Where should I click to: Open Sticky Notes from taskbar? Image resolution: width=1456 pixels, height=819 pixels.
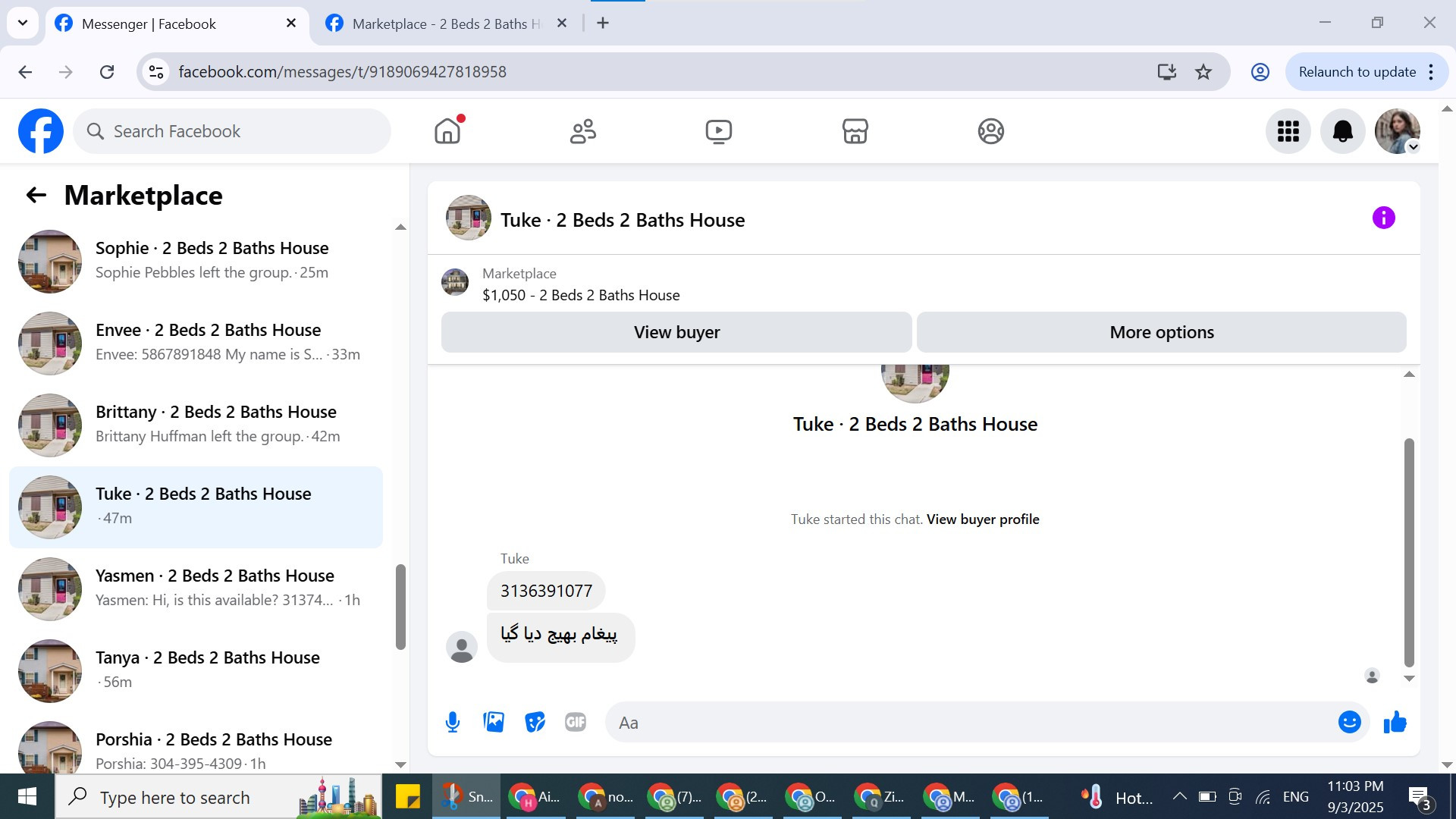click(x=407, y=797)
